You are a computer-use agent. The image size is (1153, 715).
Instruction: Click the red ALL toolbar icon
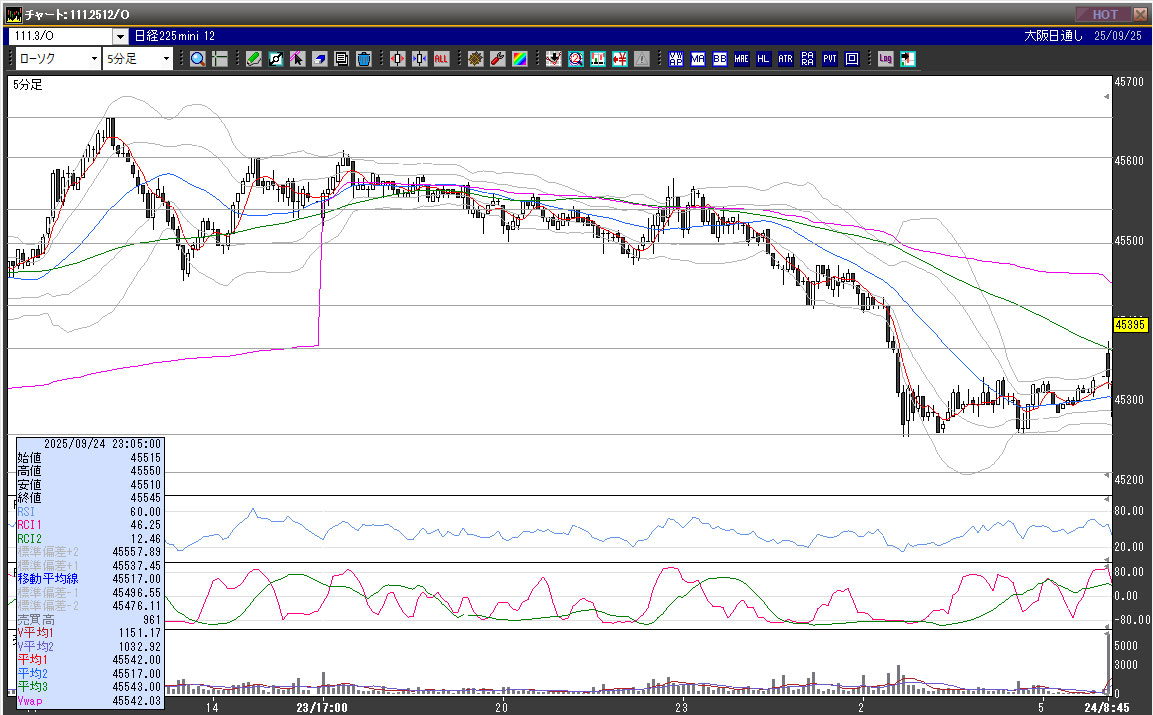[441, 59]
